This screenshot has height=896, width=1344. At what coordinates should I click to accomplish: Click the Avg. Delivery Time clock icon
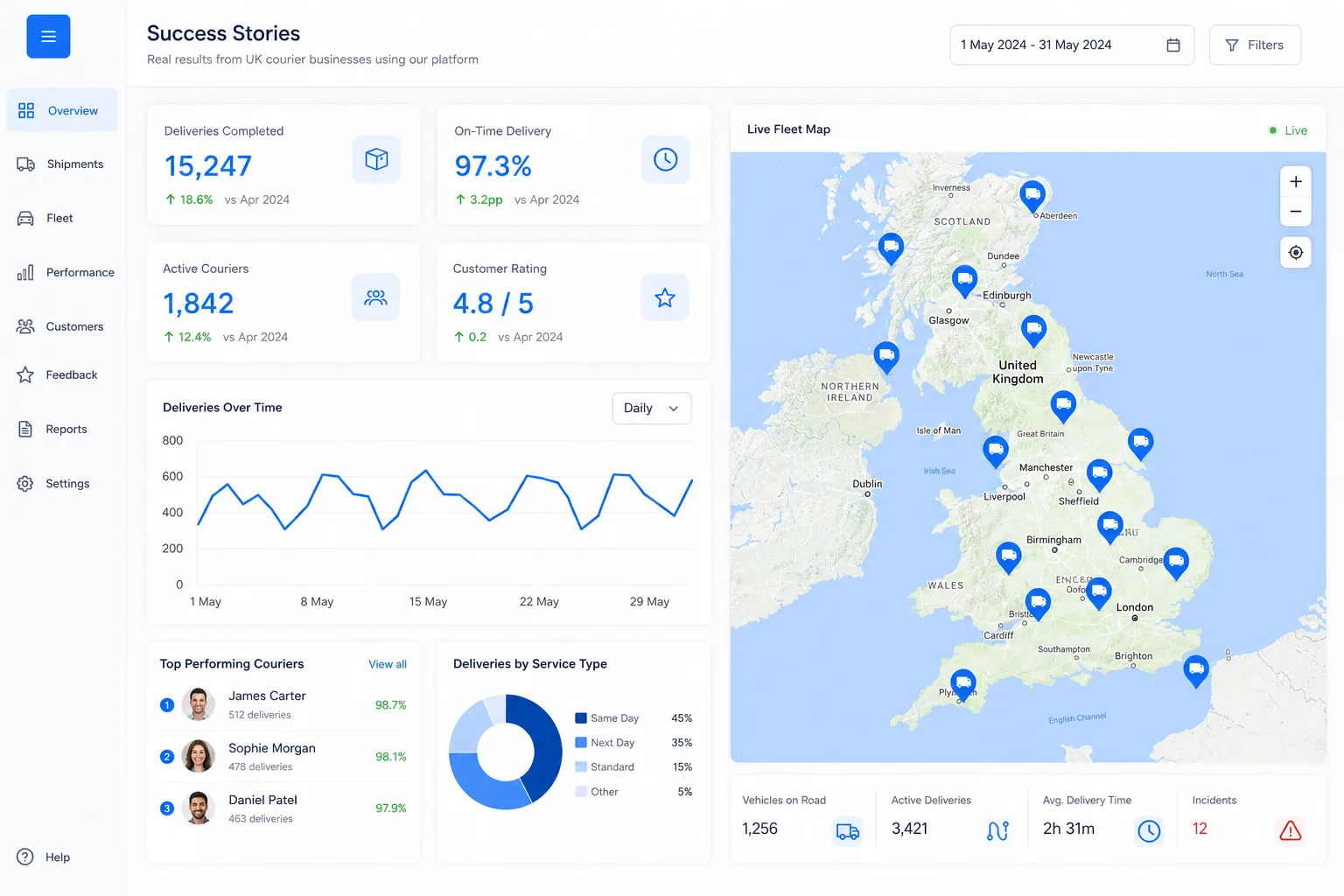click(x=1149, y=830)
